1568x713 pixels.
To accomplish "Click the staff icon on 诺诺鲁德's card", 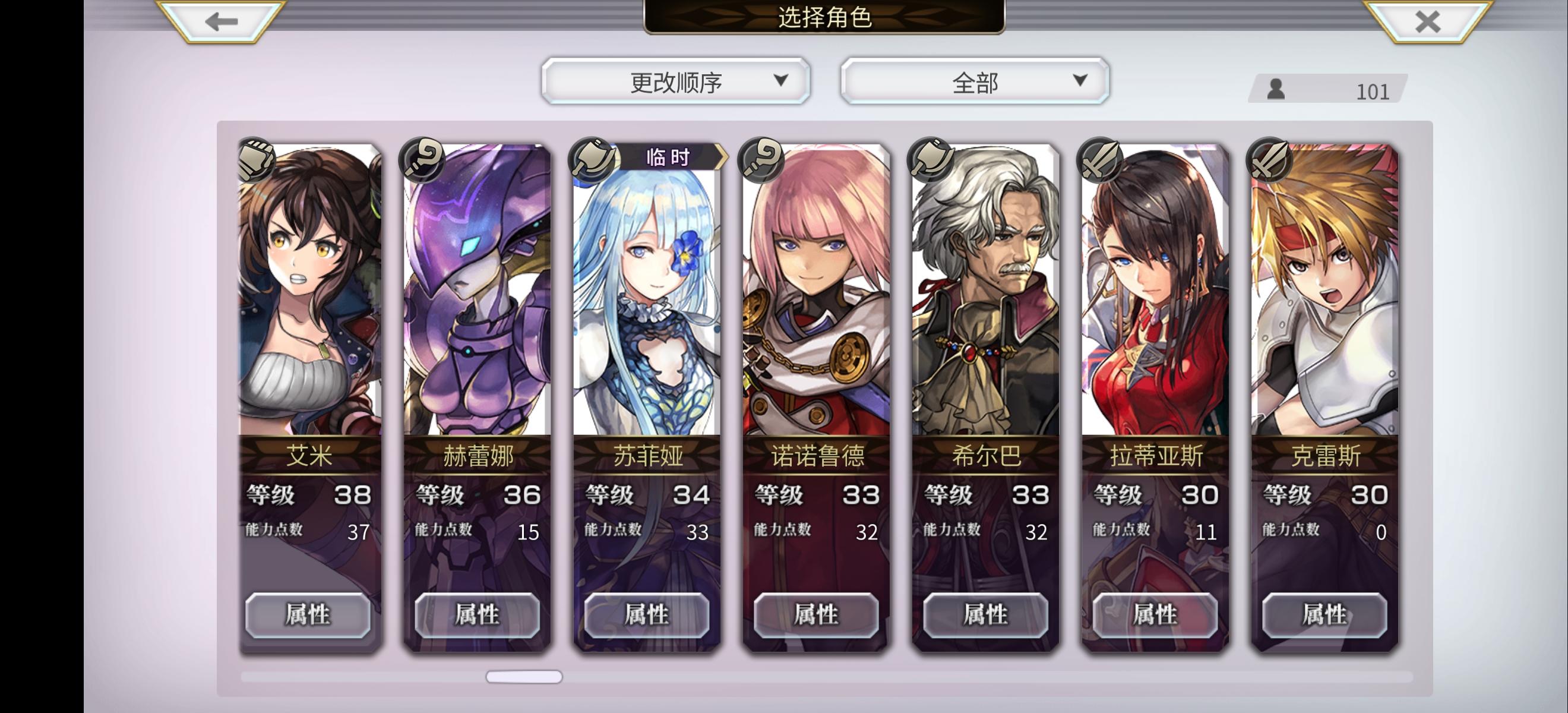I will click(760, 159).
